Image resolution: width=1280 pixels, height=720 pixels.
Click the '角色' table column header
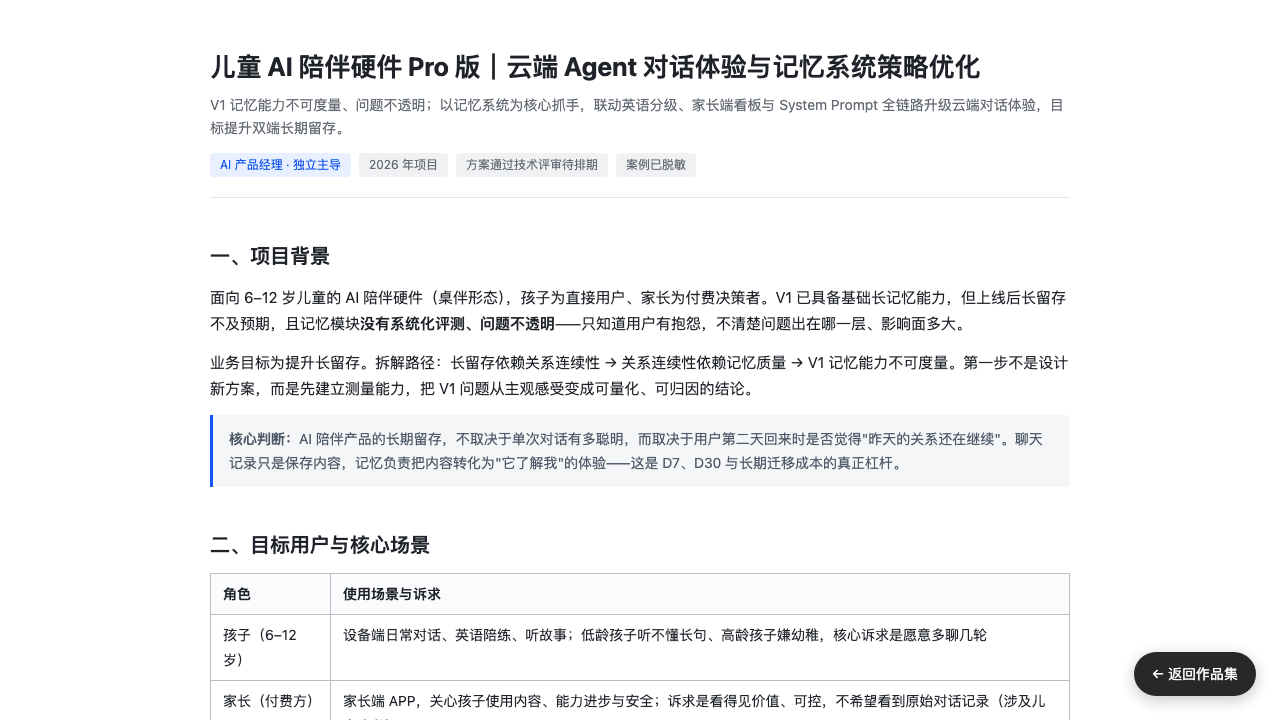(x=270, y=594)
